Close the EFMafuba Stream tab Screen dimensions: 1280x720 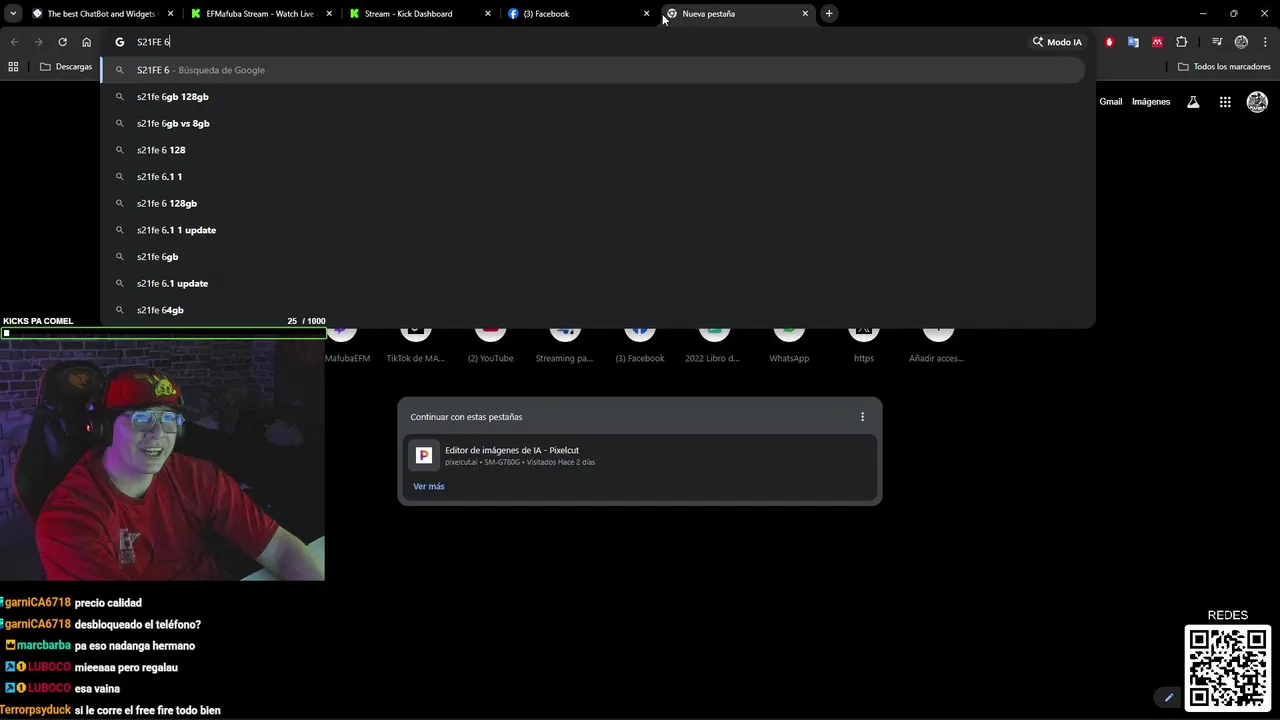(329, 14)
